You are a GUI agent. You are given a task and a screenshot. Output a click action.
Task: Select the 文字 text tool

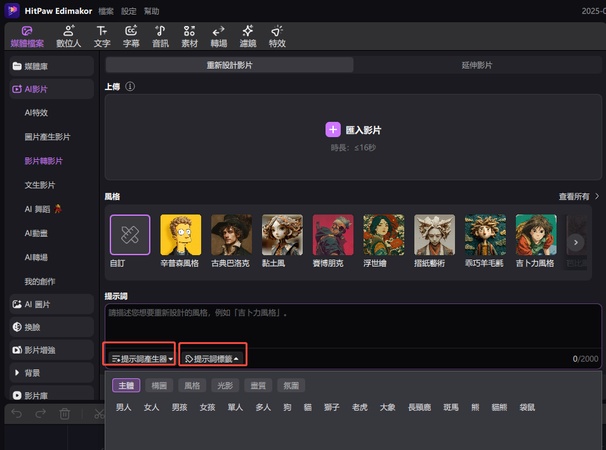click(102, 37)
